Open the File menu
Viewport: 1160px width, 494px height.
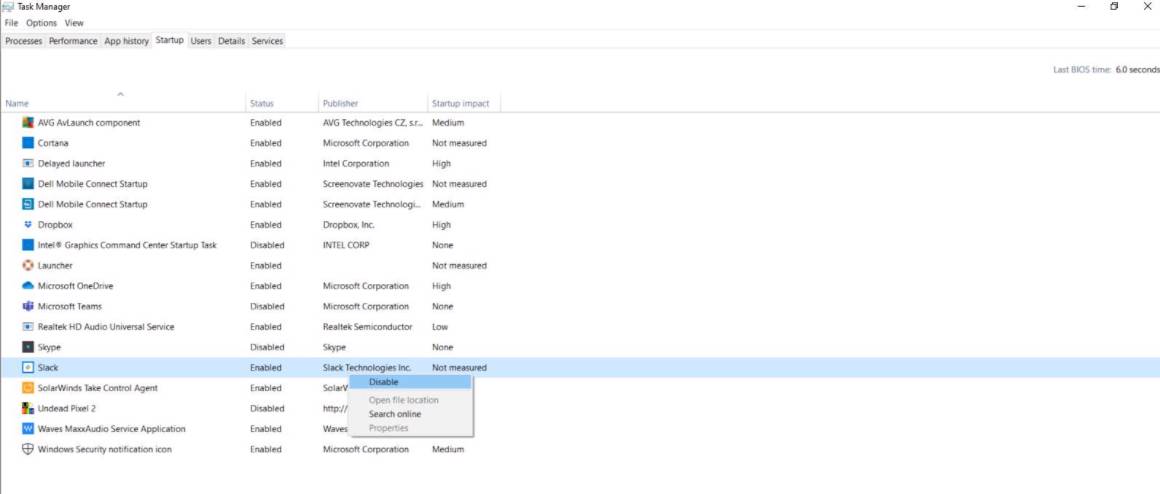coord(12,23)
